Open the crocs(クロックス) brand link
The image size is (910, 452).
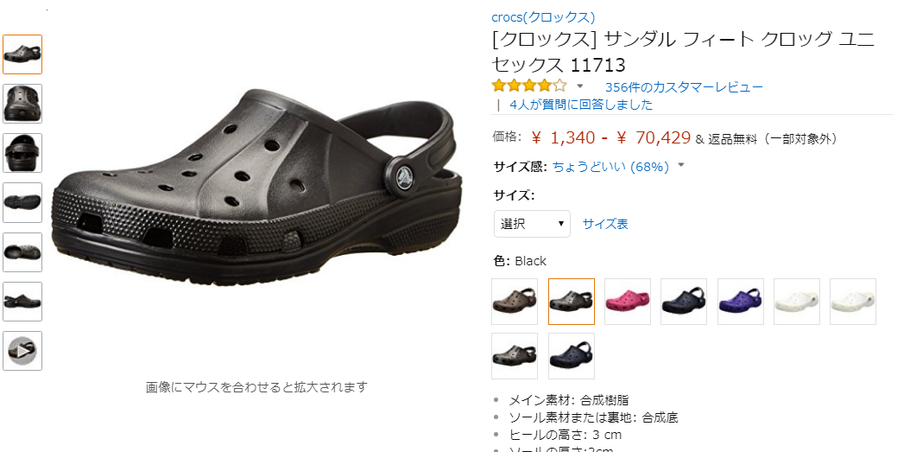pos(543,17)
